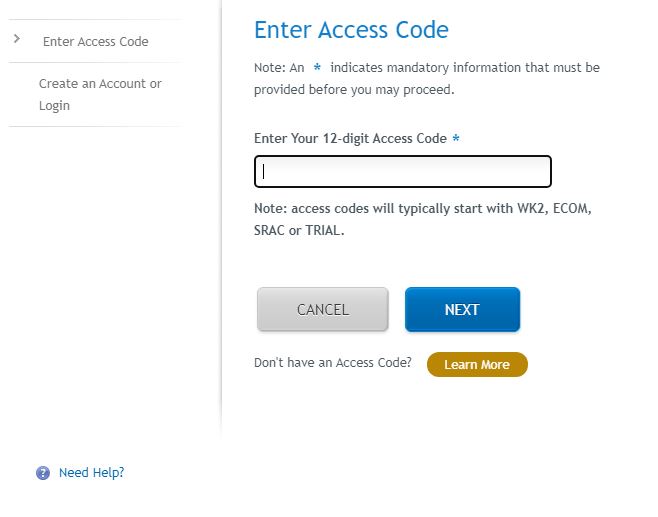Click the blue NEXT button

click(x=462, y=309)
